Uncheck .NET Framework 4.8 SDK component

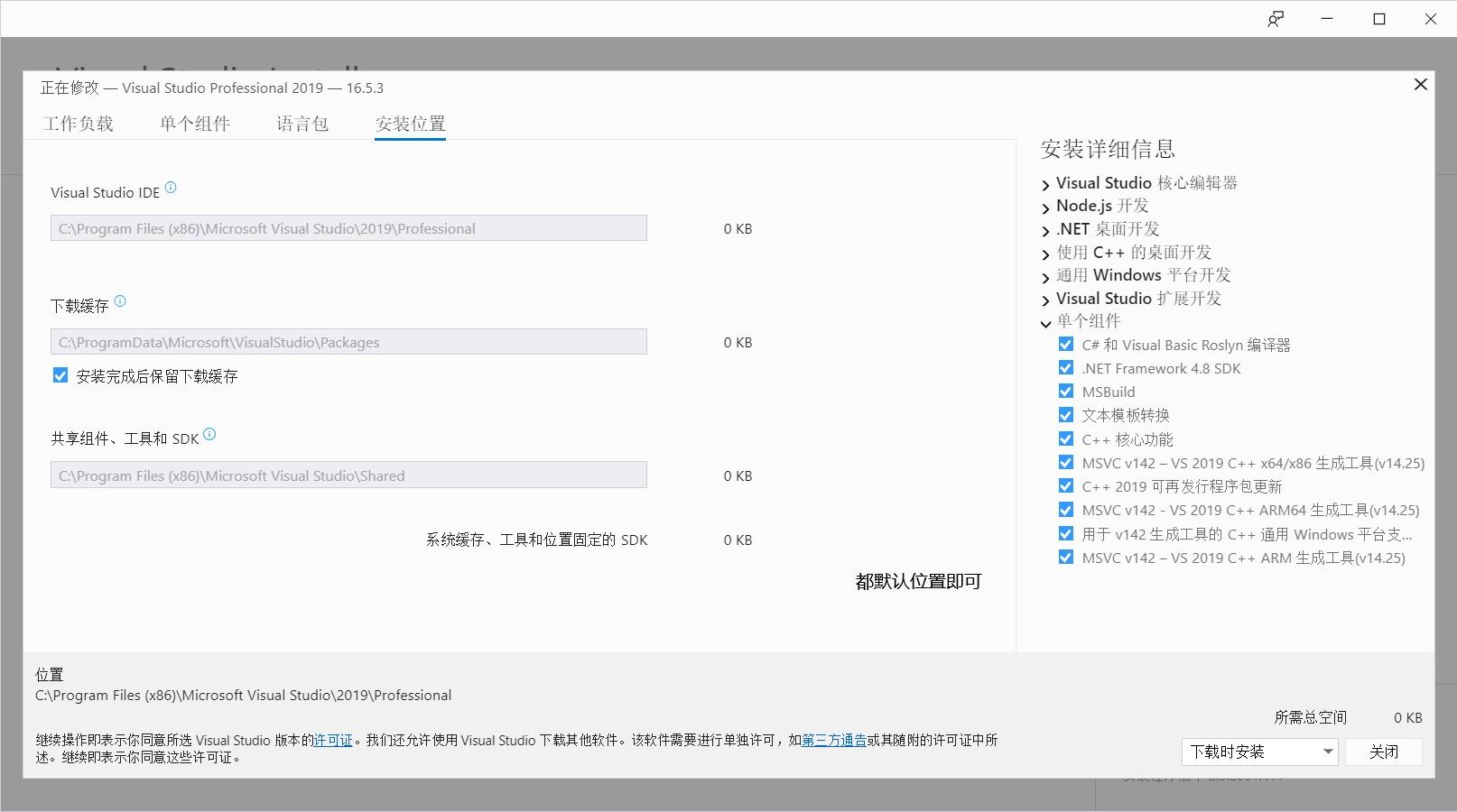point(1066,368)
